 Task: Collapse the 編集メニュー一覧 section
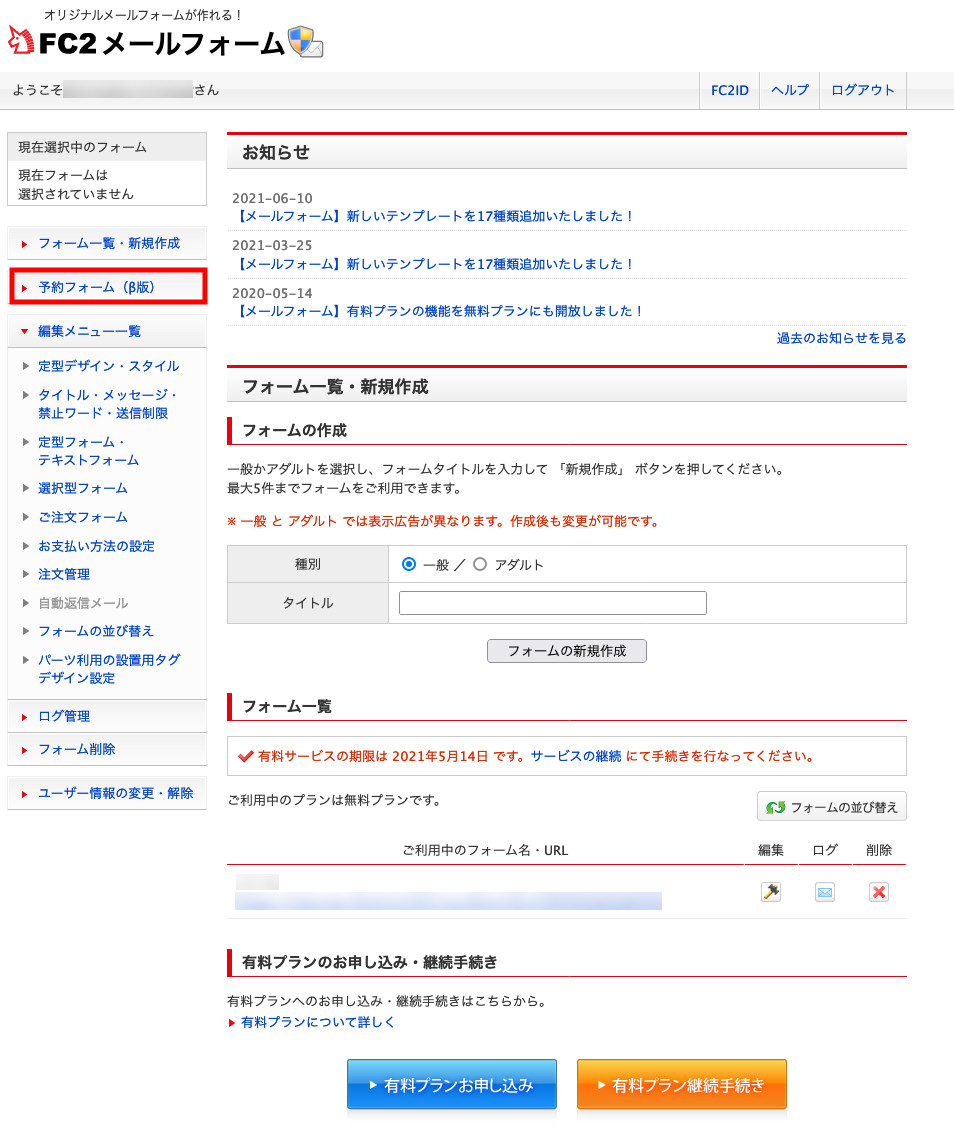click(x=107, y=331)
